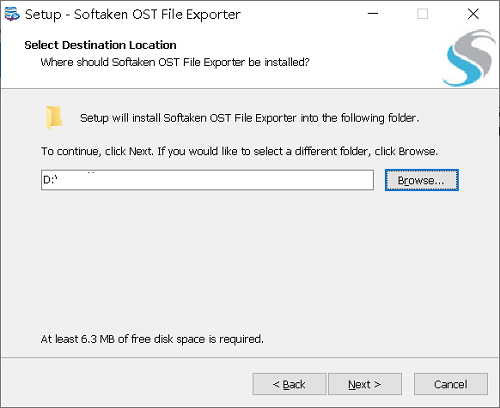Minimize the Setup window

tap(373, 14)
